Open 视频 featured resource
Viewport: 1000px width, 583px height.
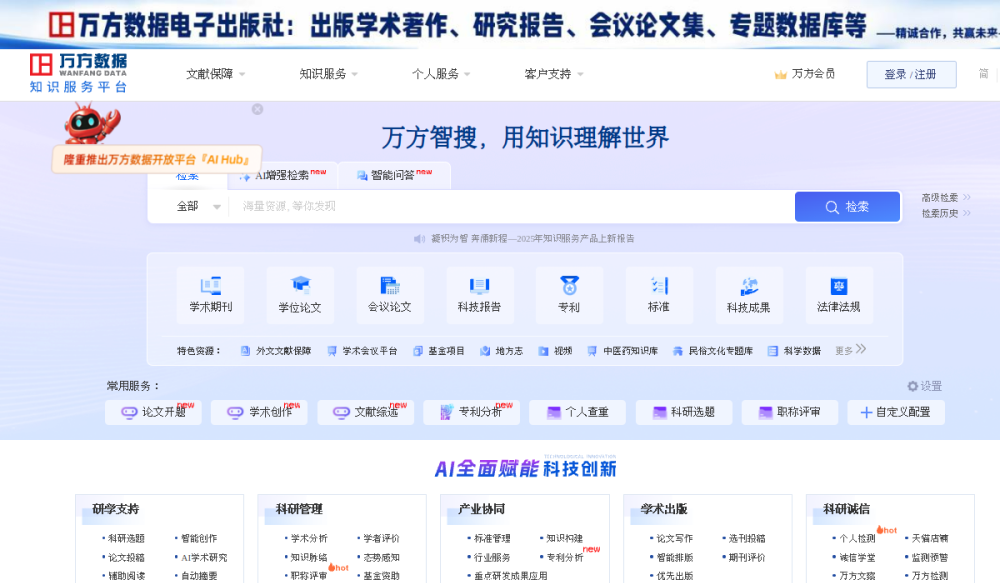tap(555, 351)
